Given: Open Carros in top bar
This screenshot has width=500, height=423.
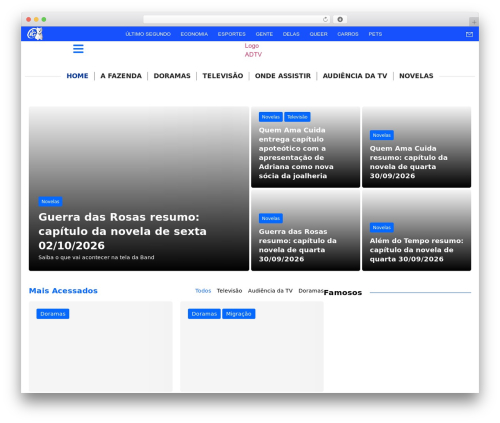Looking at the screenshot, I should 348,34.
